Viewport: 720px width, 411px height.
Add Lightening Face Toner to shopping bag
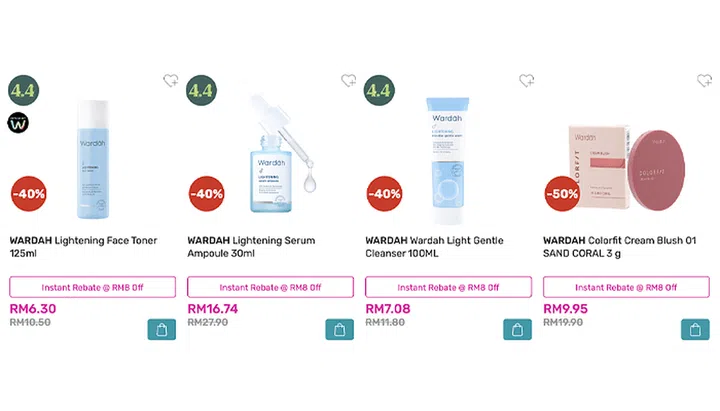161,329
